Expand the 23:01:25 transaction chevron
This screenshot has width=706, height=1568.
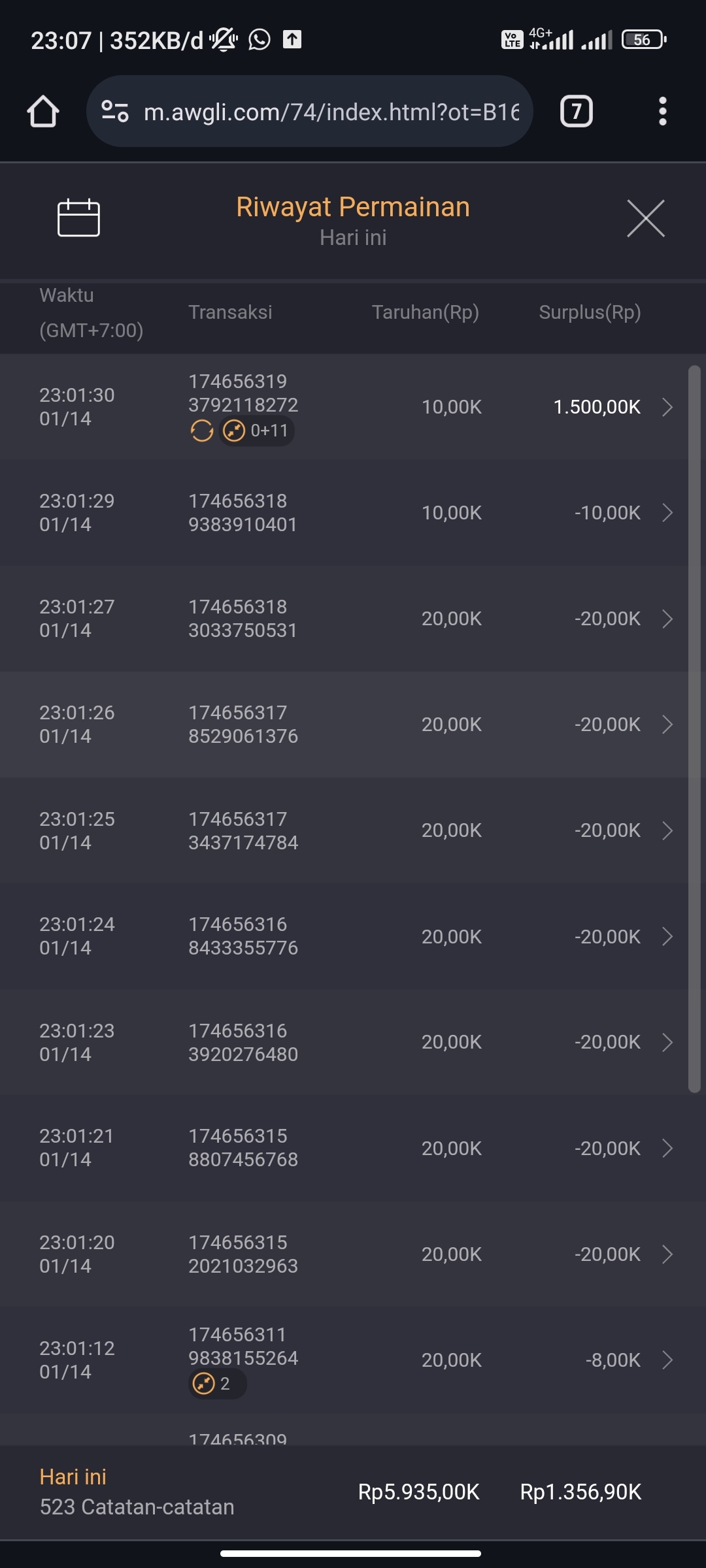(x=667, y=830)
